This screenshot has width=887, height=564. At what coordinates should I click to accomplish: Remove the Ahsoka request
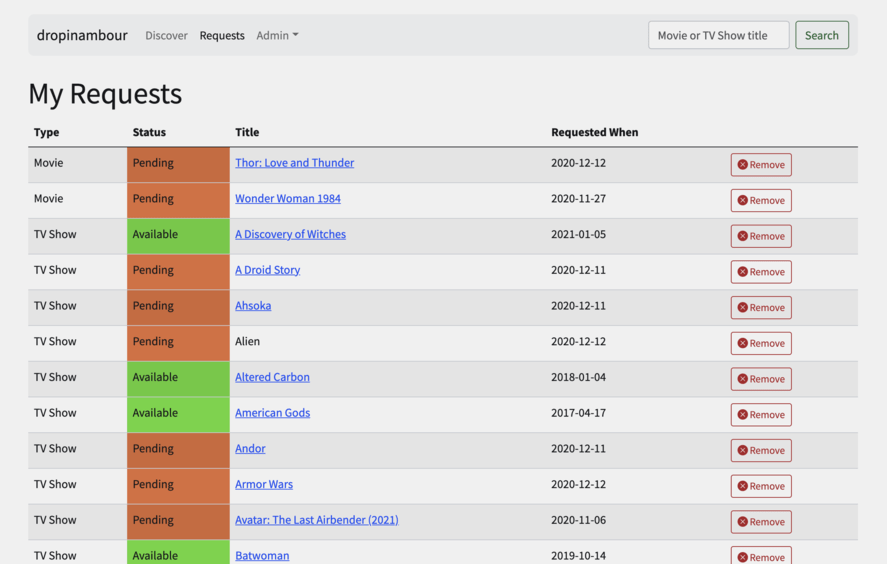coord(761,307)
